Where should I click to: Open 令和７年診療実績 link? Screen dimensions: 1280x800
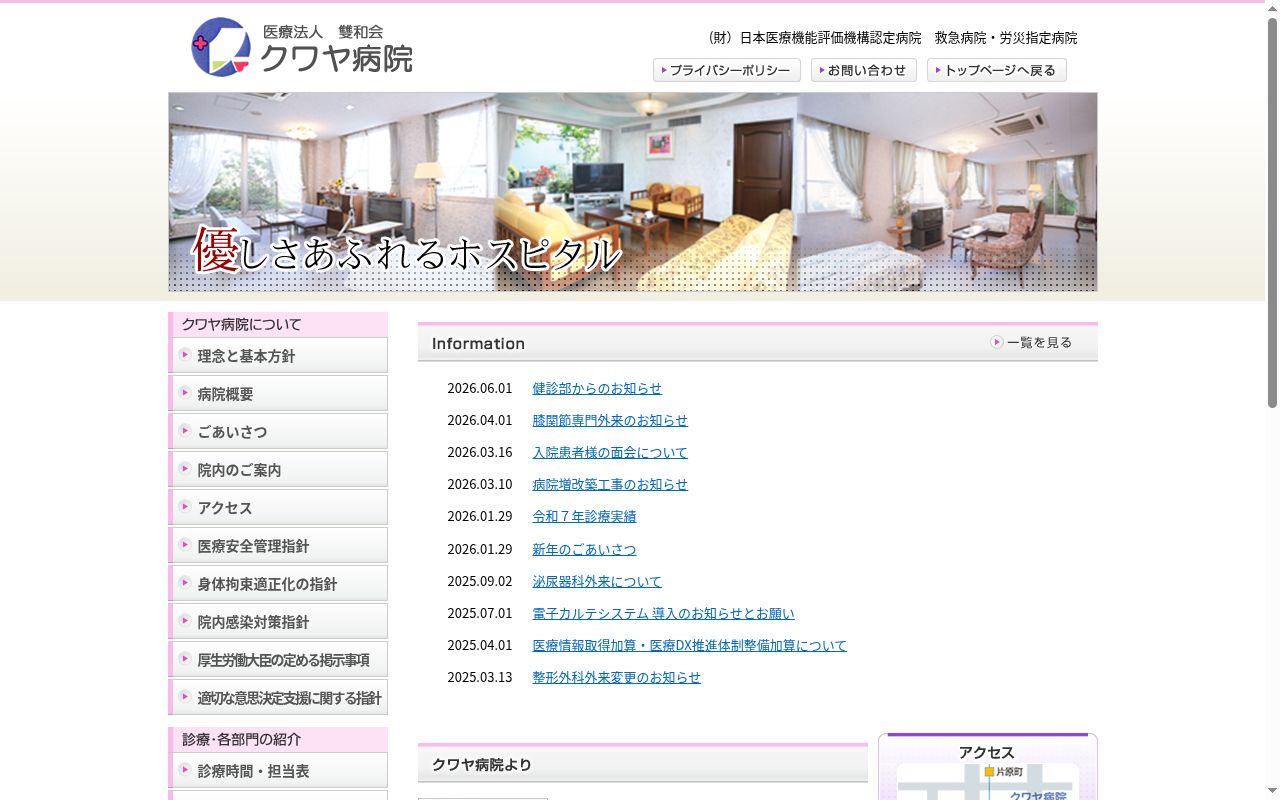pos(584,516)
